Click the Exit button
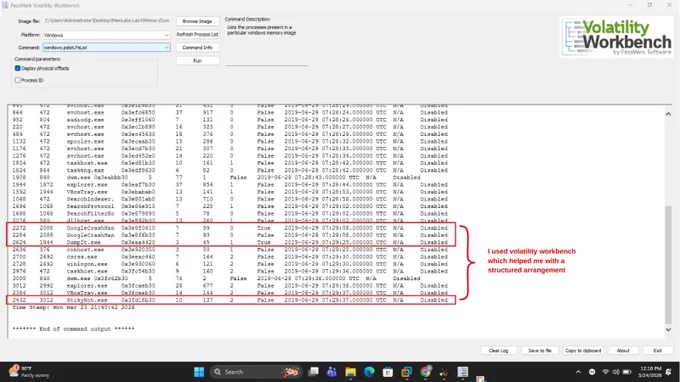 [x=657, y=350]
